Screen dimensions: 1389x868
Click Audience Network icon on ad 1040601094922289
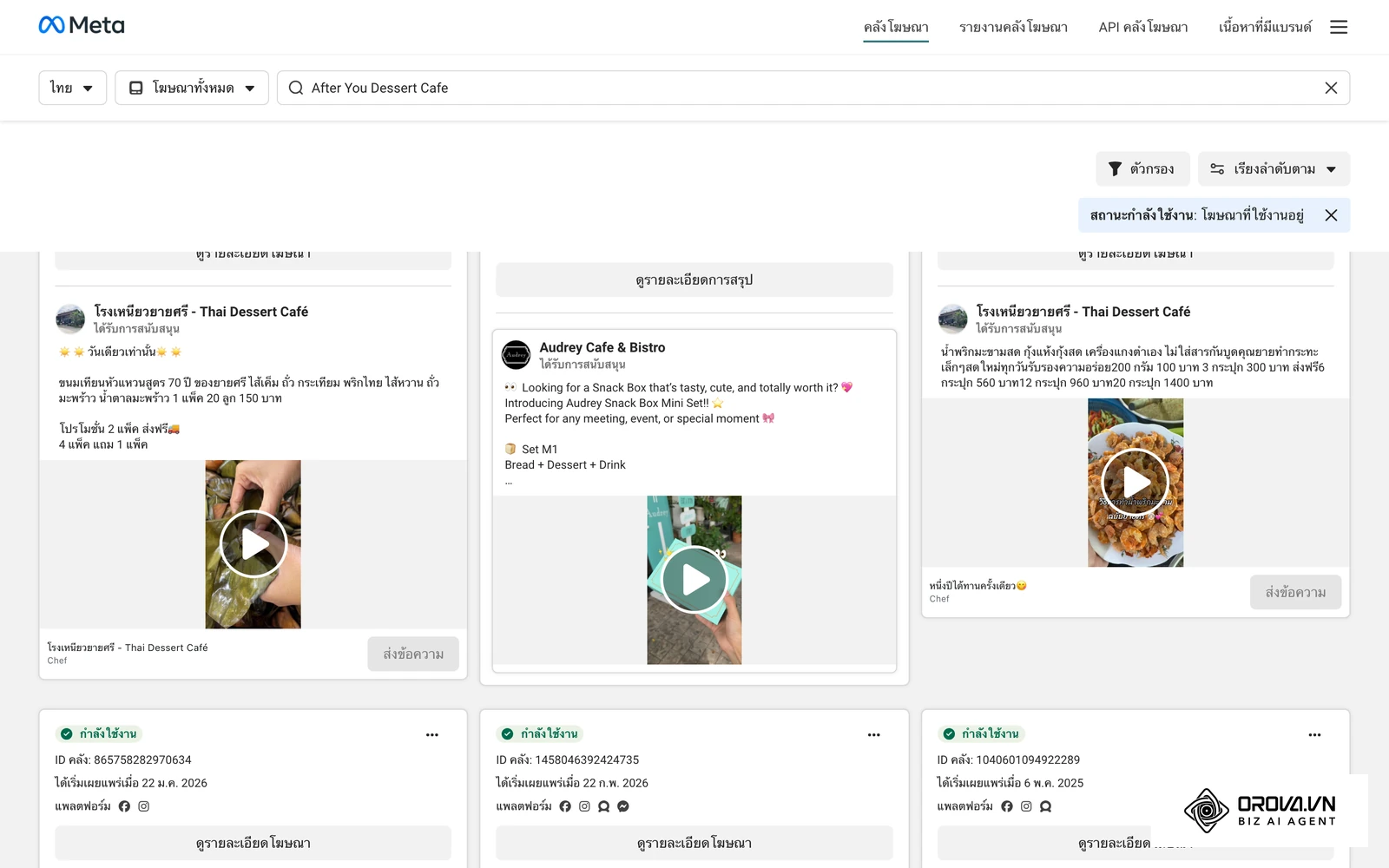pyautogui.click(x=1045, y=806)
